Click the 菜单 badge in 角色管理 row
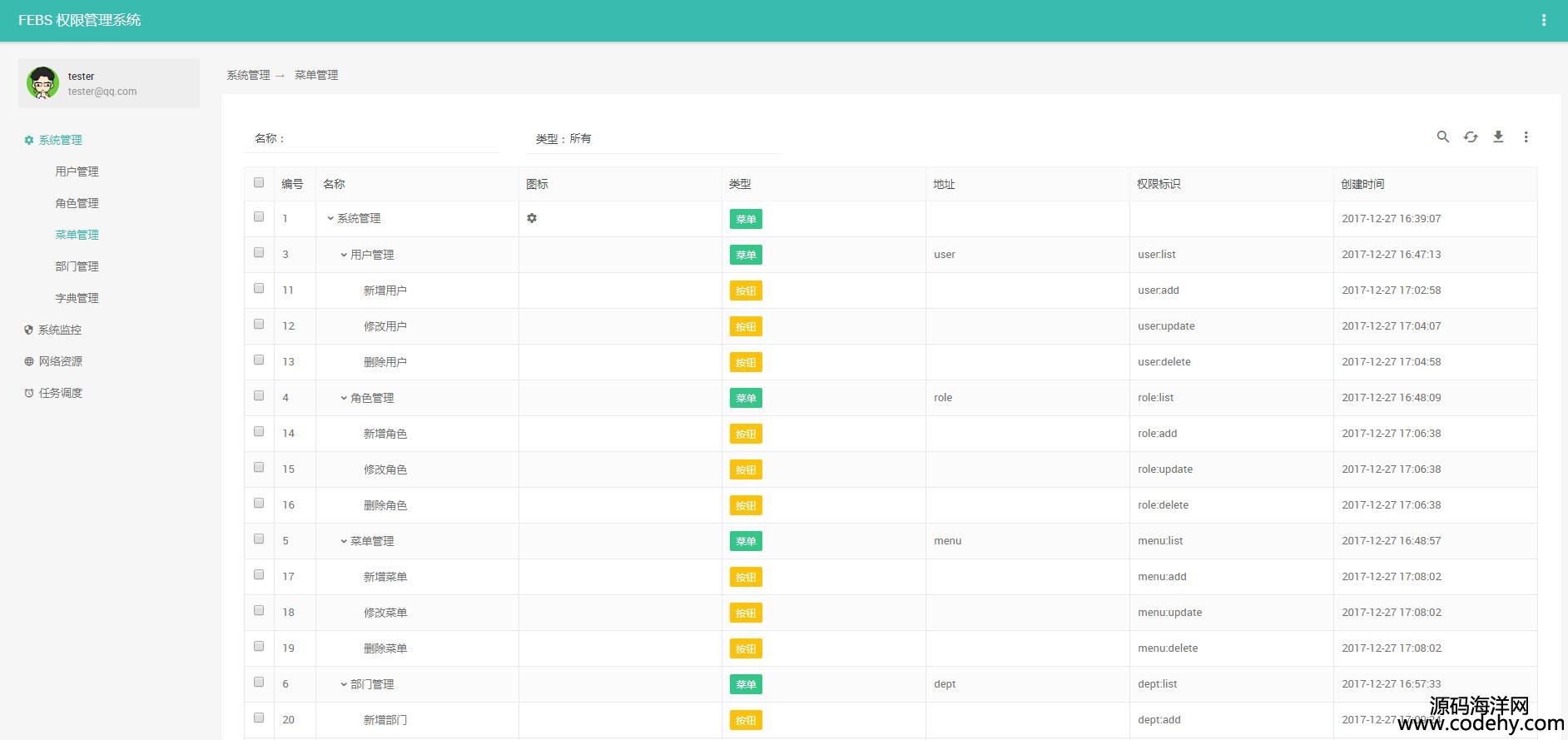The height and width of the screenshot is (740, 1568). click(x=746, y=398)
